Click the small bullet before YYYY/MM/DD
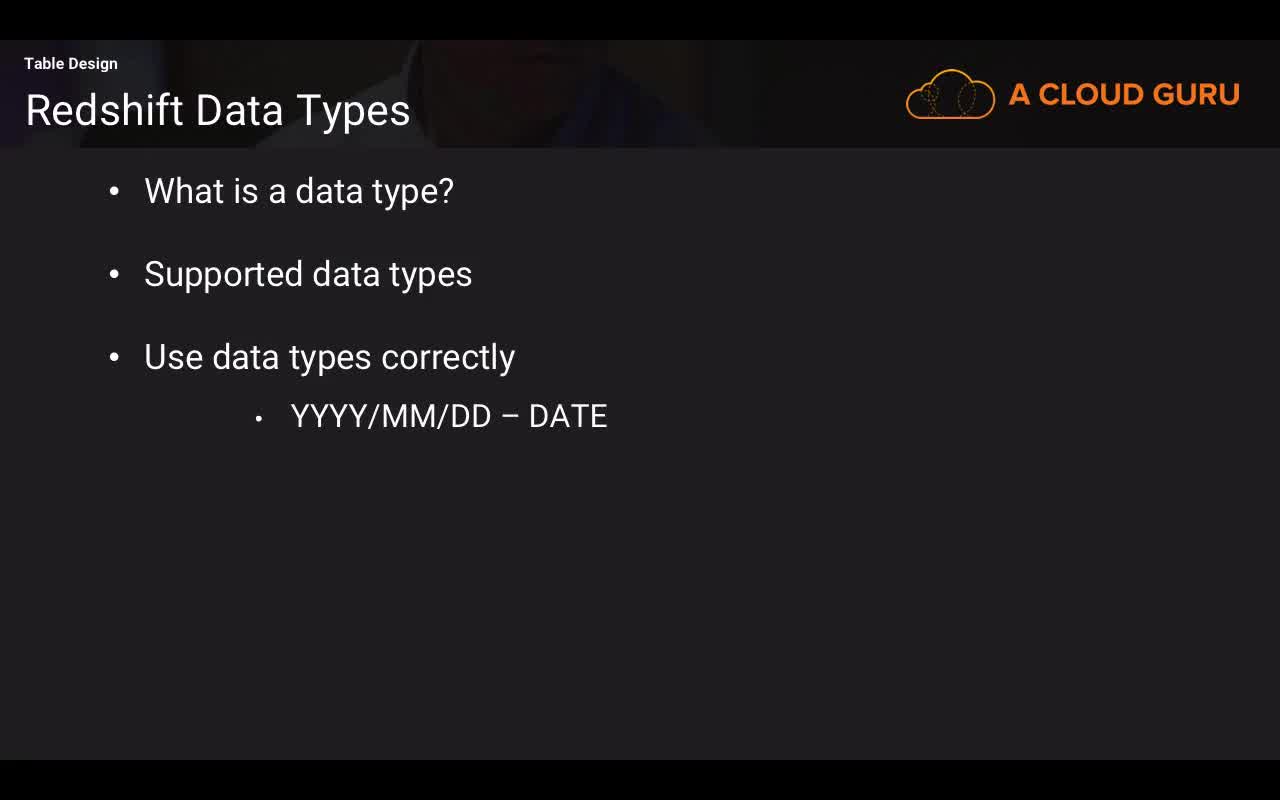Screen dimensions: 1280x800 259,418
